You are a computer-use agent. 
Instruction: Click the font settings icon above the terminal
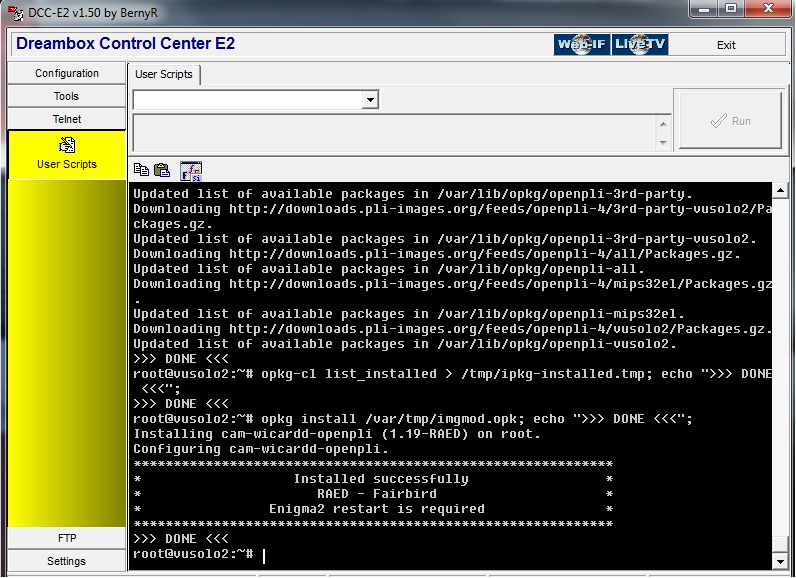pyautogui.click(x=191, y=171)
